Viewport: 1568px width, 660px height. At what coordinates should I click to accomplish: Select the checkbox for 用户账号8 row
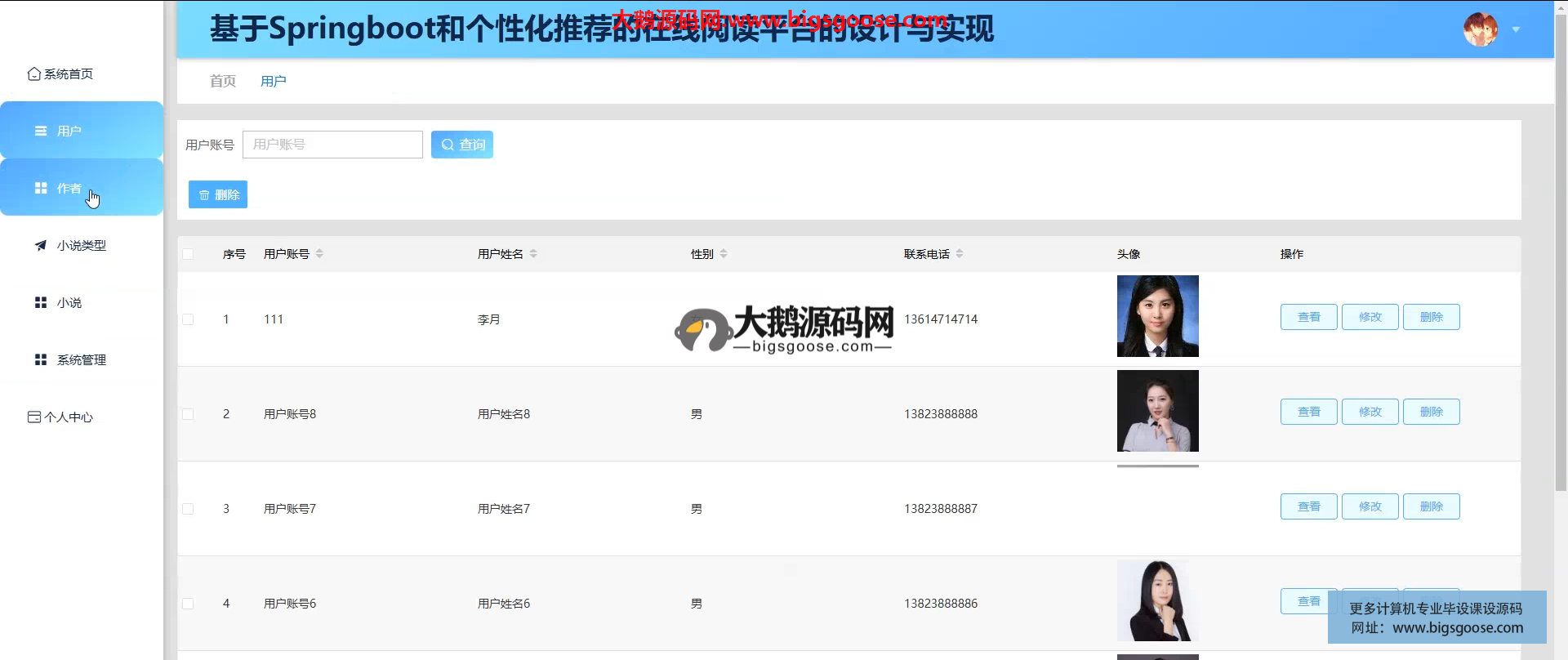pos(188,414)
